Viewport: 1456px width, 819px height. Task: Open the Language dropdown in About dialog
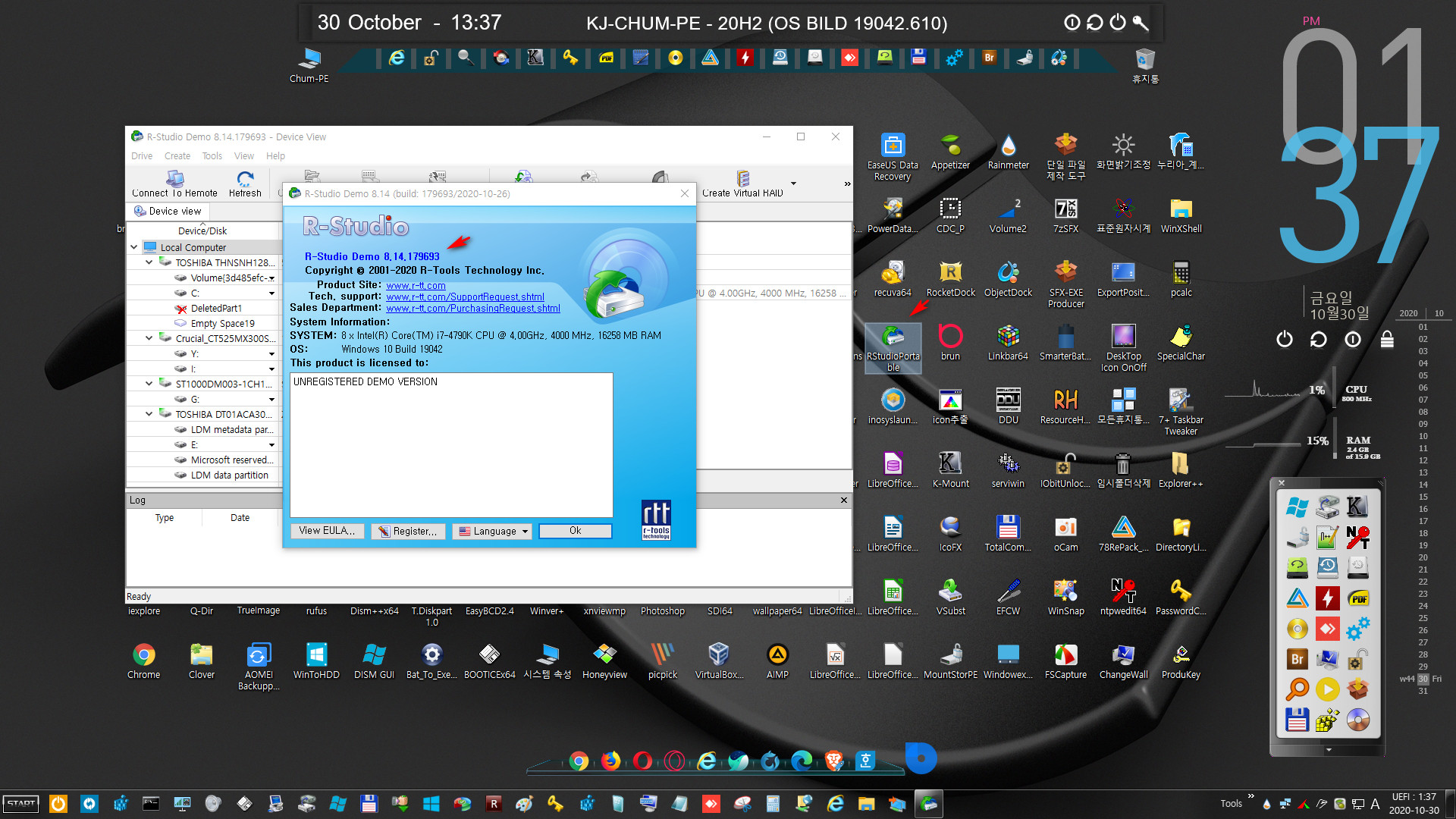[492, 531]
